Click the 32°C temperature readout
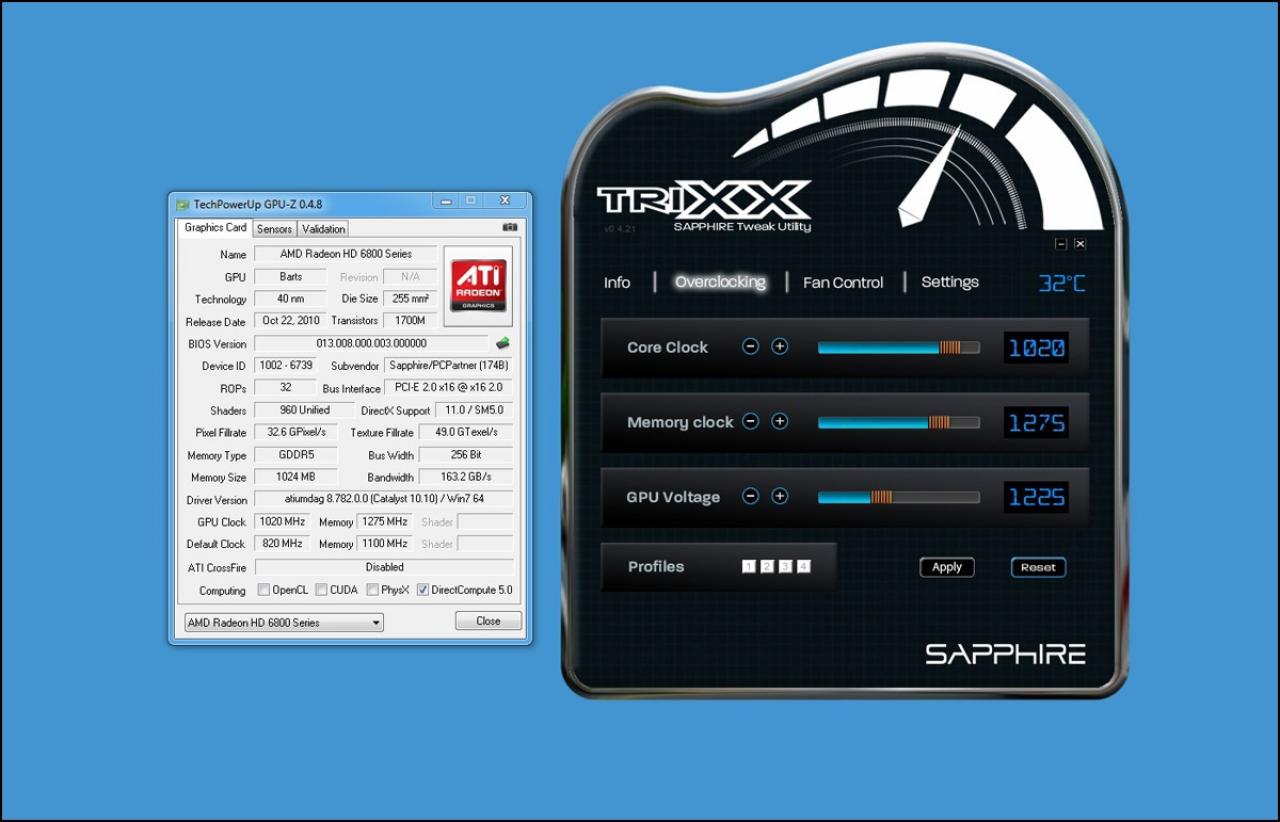Screen dimensions: 1280x822 (x=1061, y=283)
